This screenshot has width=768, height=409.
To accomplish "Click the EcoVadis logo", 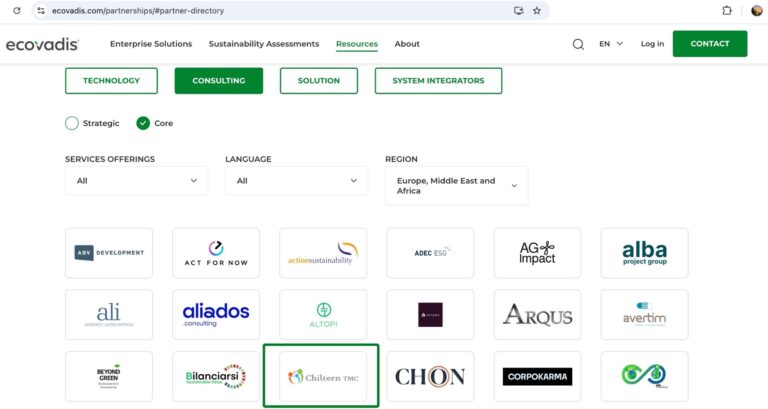I will 42,44.
